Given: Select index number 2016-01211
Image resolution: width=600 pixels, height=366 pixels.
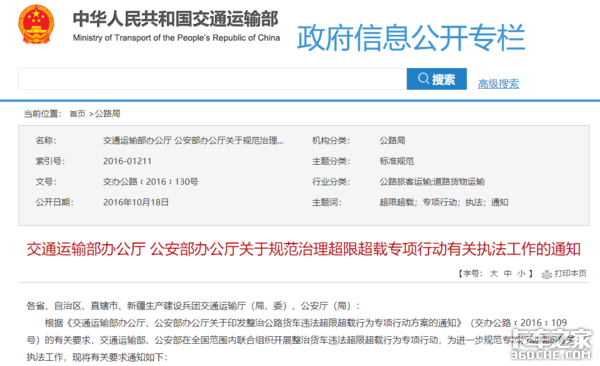Looking at the screenshot, I should (127, 161).
